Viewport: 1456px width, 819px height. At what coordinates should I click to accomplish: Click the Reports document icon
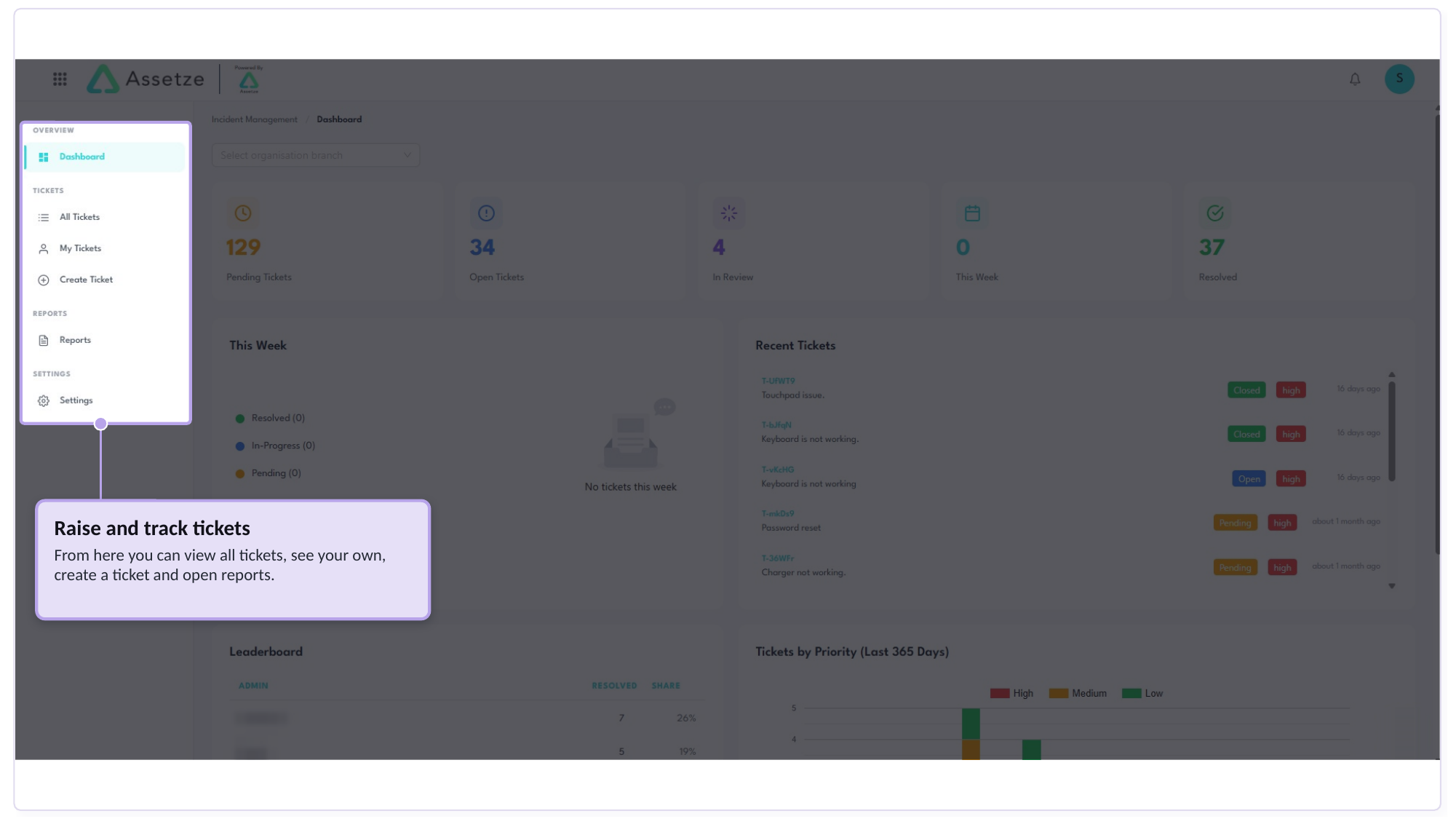pos(44,341)
